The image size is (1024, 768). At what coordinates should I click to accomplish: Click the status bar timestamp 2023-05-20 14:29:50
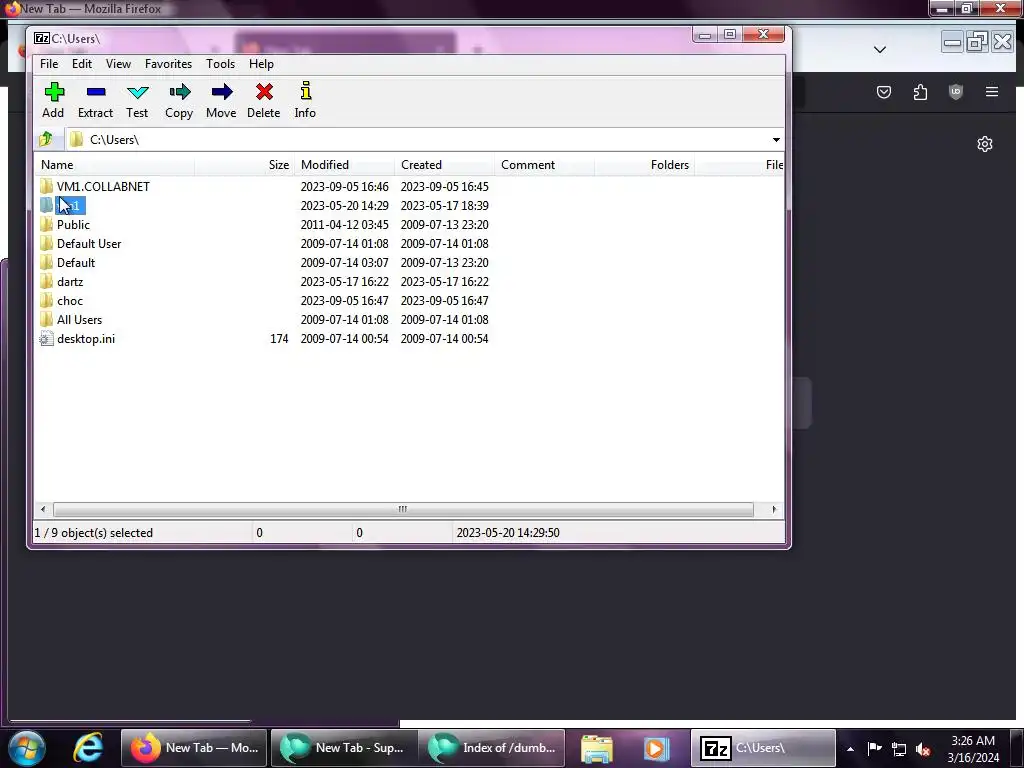click(x=507, y=533)
